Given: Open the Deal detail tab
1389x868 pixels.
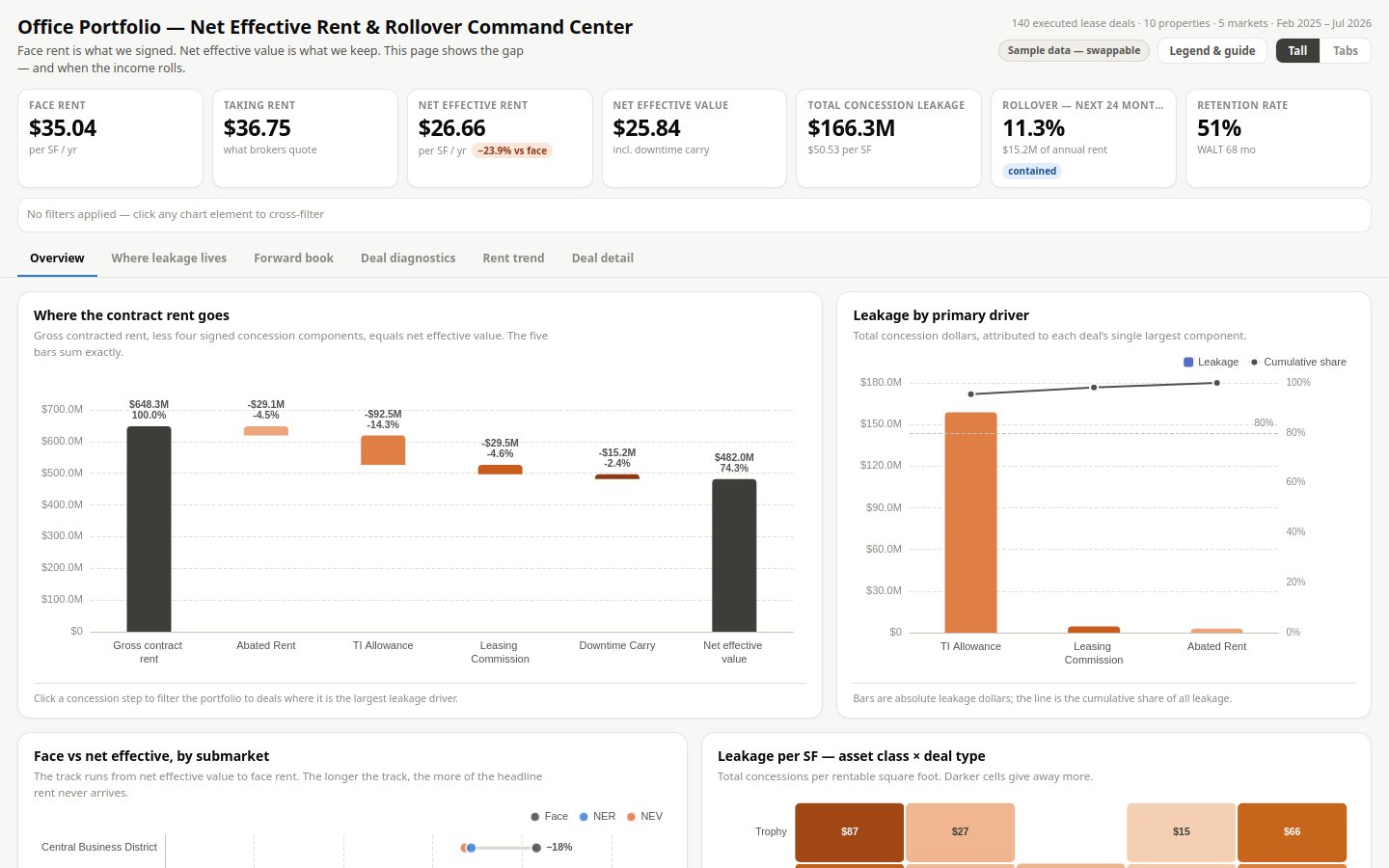Looking at the screenshot, I should [x=603, y=258].
